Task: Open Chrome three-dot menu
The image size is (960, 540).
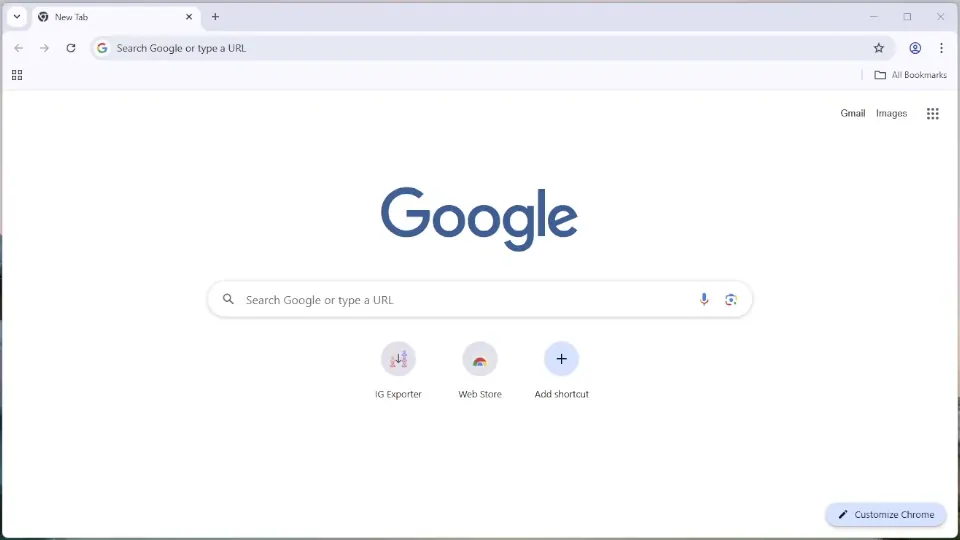Action: pyautogui.click(x=941, y=48)
